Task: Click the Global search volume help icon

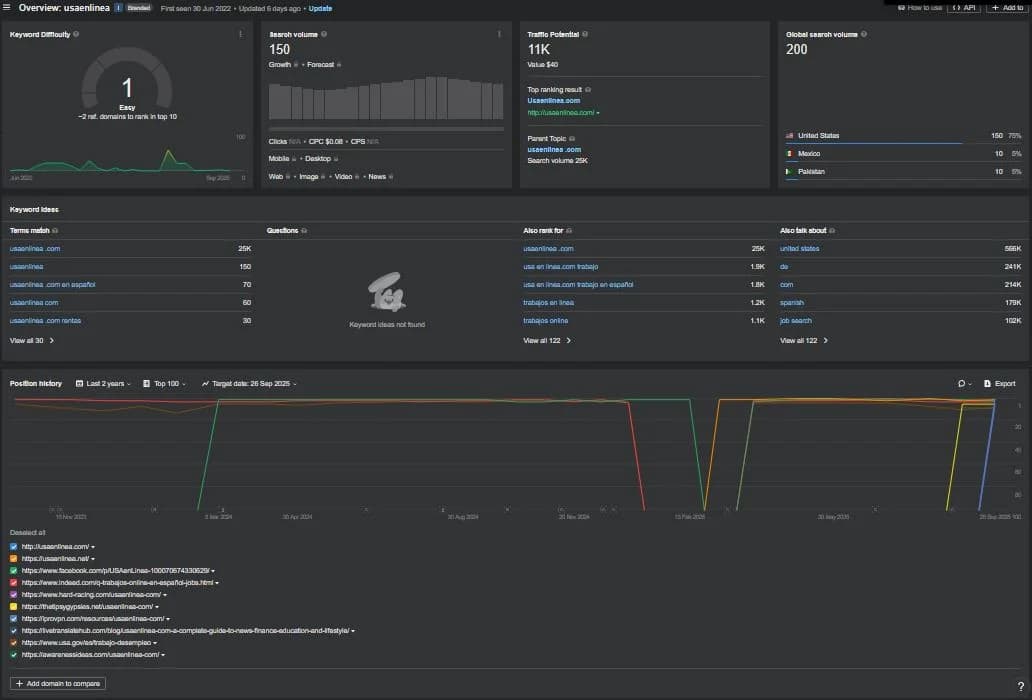Action: (x=864, y=34)
